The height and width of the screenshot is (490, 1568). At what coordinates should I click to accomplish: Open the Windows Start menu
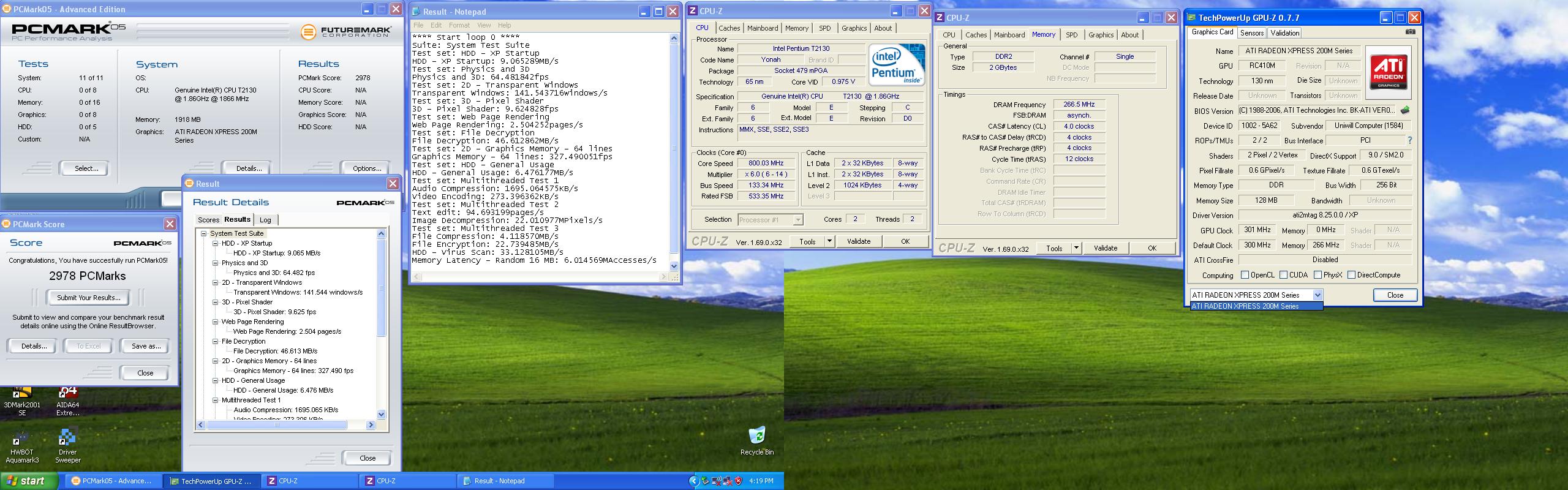[29, 481]
